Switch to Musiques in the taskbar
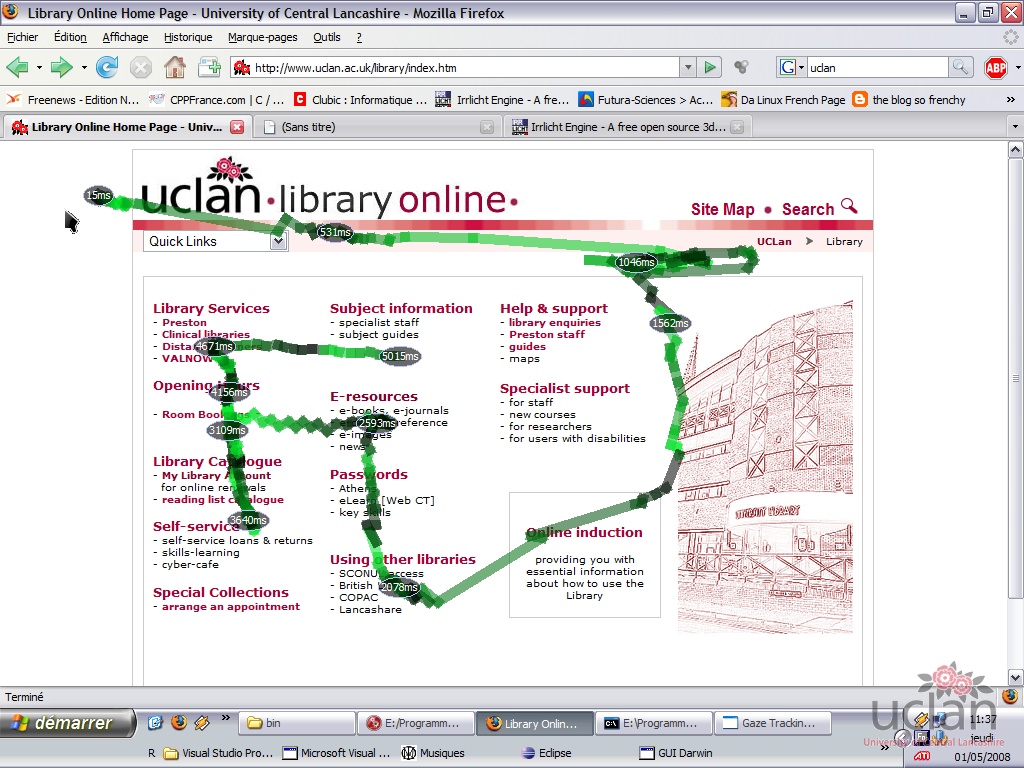Image resolution: width=1024 pixels, height=768 pixels. pyautogui.click(x=432, y=753)
